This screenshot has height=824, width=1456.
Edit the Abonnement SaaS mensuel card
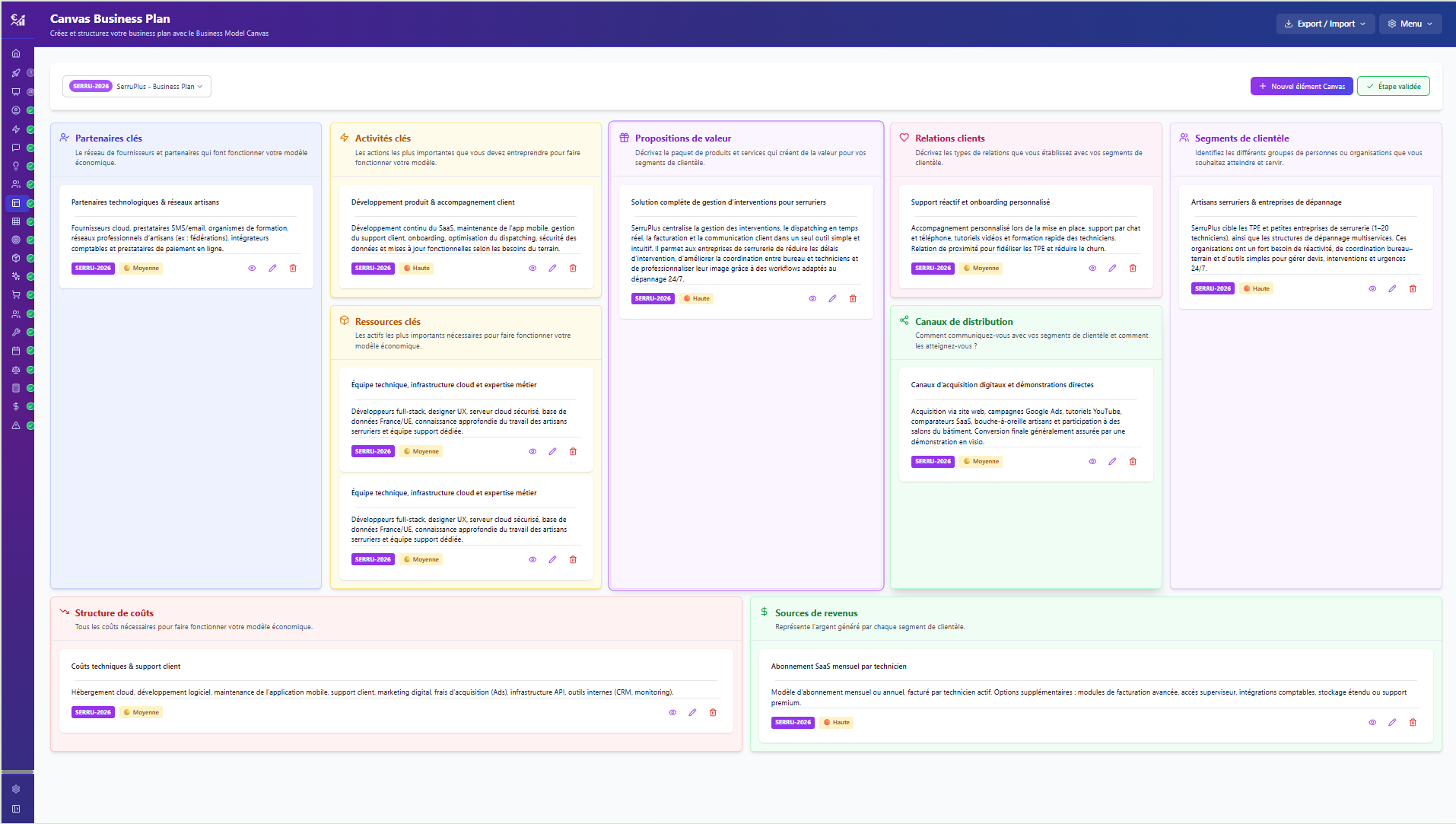tap(1392, 723)
